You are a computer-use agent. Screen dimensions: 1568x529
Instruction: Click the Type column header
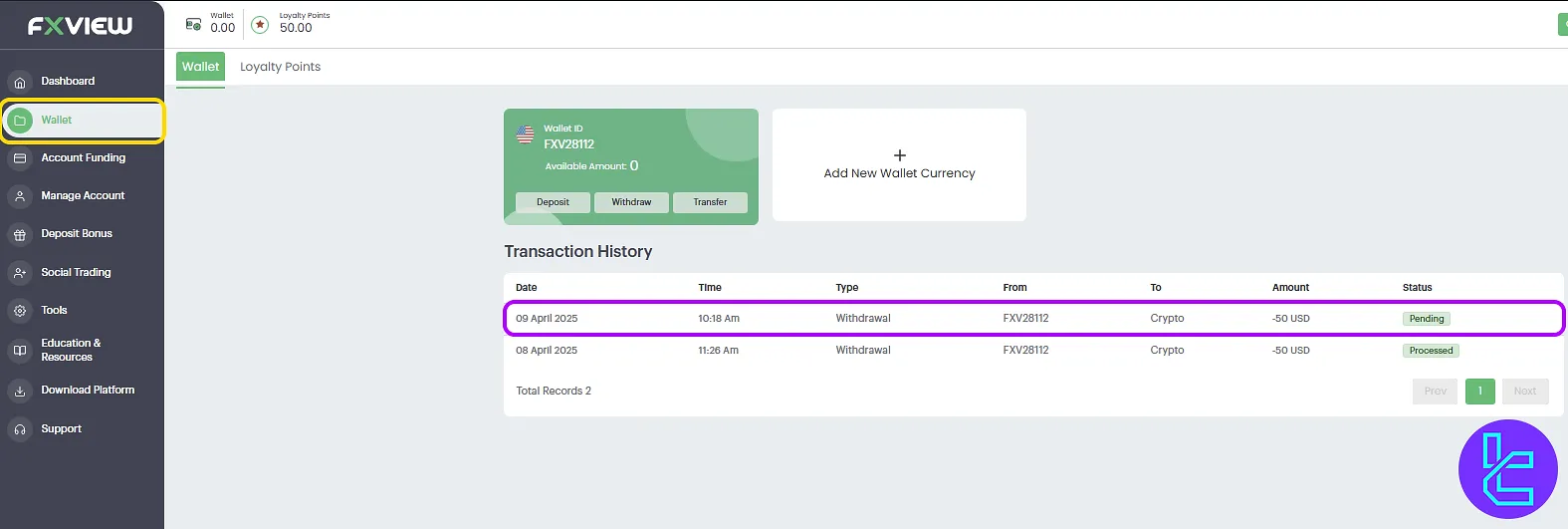[x=847, y=288]
